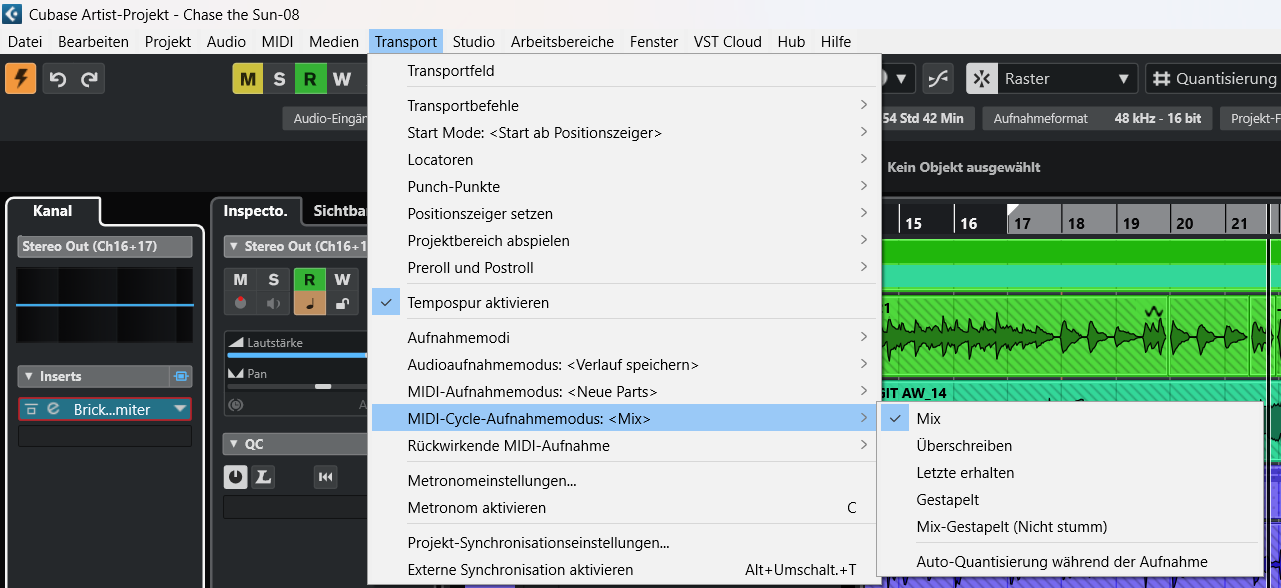1281x588 pixels.
Task: Expand Punch-Punkte submenu
Action: (x=624, y=186)
